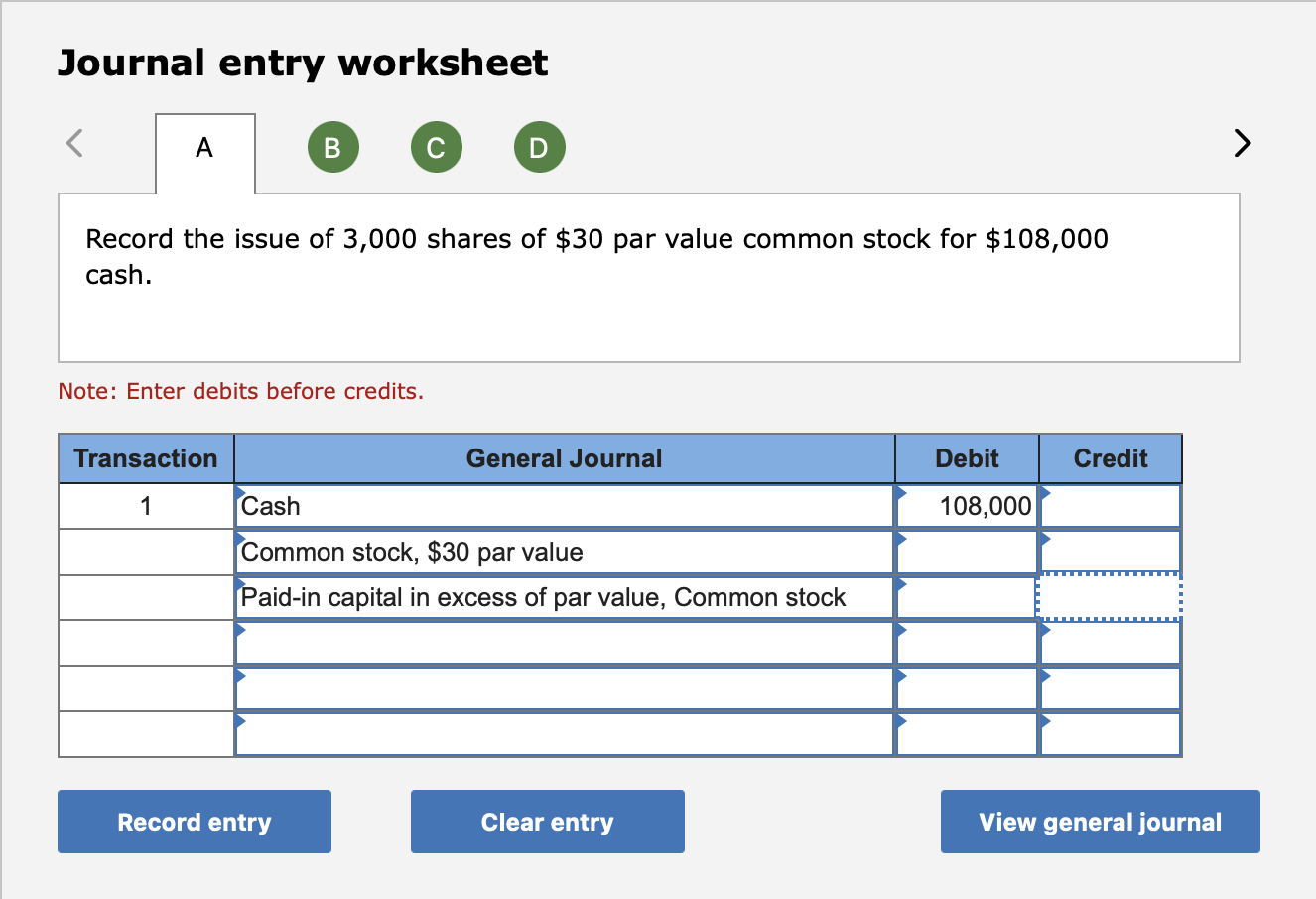Open the Cash account dropdown
Viewport: 1316px width, 899px height.
[x=565, y=506]
